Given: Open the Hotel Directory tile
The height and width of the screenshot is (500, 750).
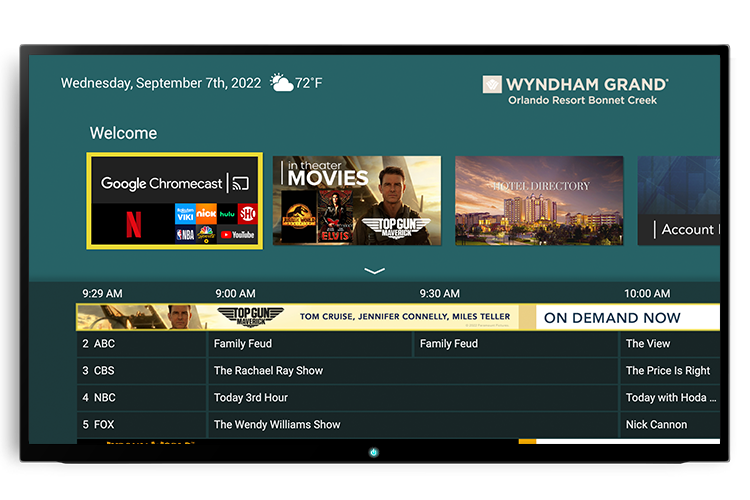Looking at the screenshot, I should 539,200.
